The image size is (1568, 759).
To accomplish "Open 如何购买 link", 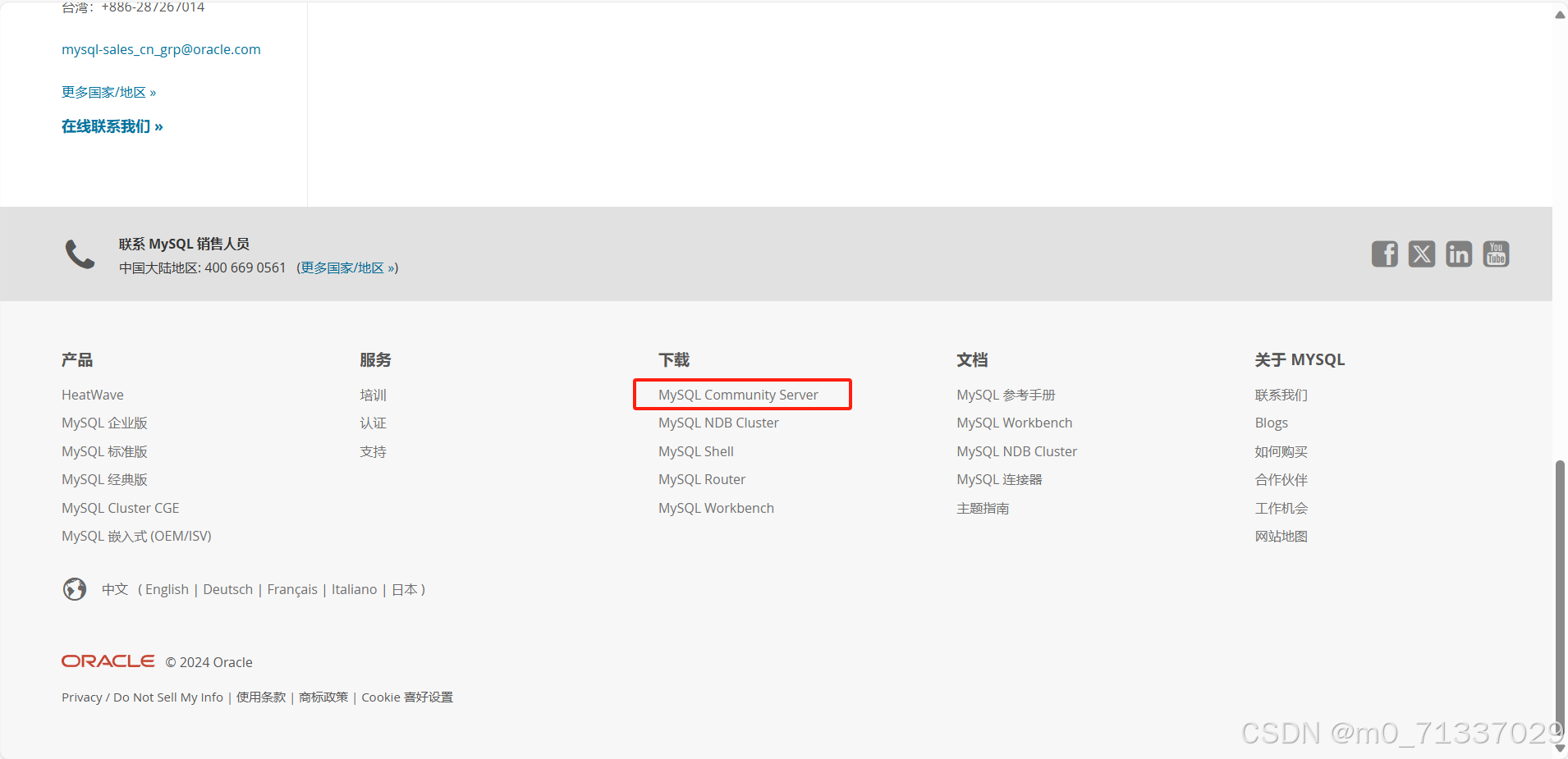I will tap(1281, 451).
